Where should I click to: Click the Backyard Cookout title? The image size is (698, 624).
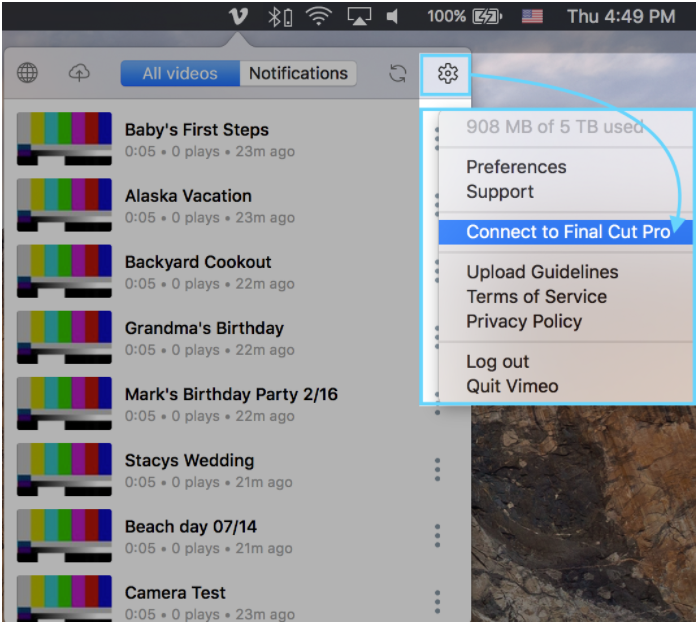(x=198, y=262)
